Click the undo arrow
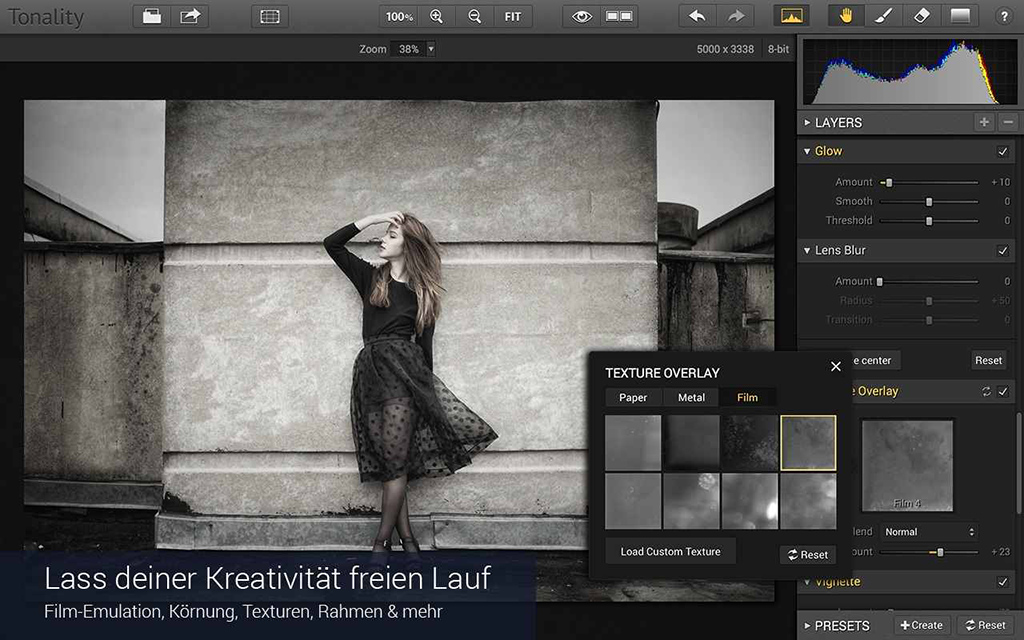Screen dimensions: 1024x640 pos(697,16)
